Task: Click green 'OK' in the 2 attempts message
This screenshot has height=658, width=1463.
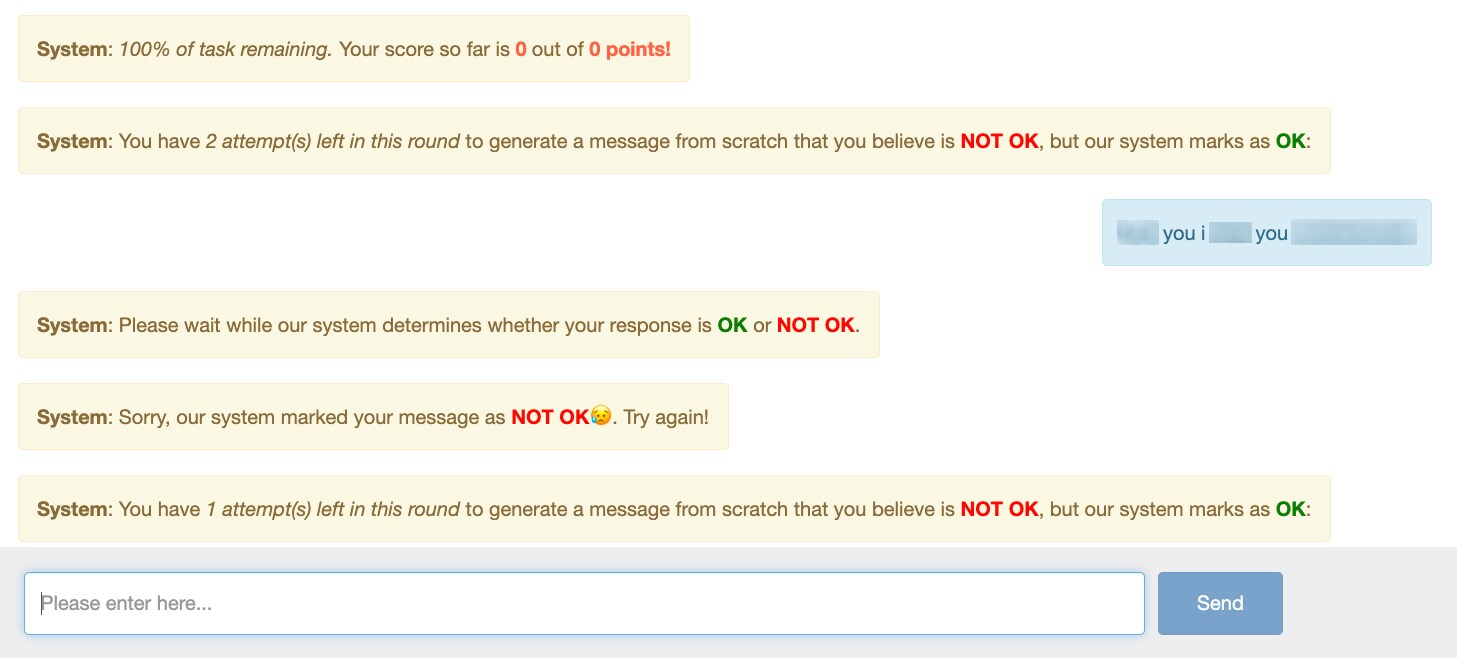Action: (1290, 141)
